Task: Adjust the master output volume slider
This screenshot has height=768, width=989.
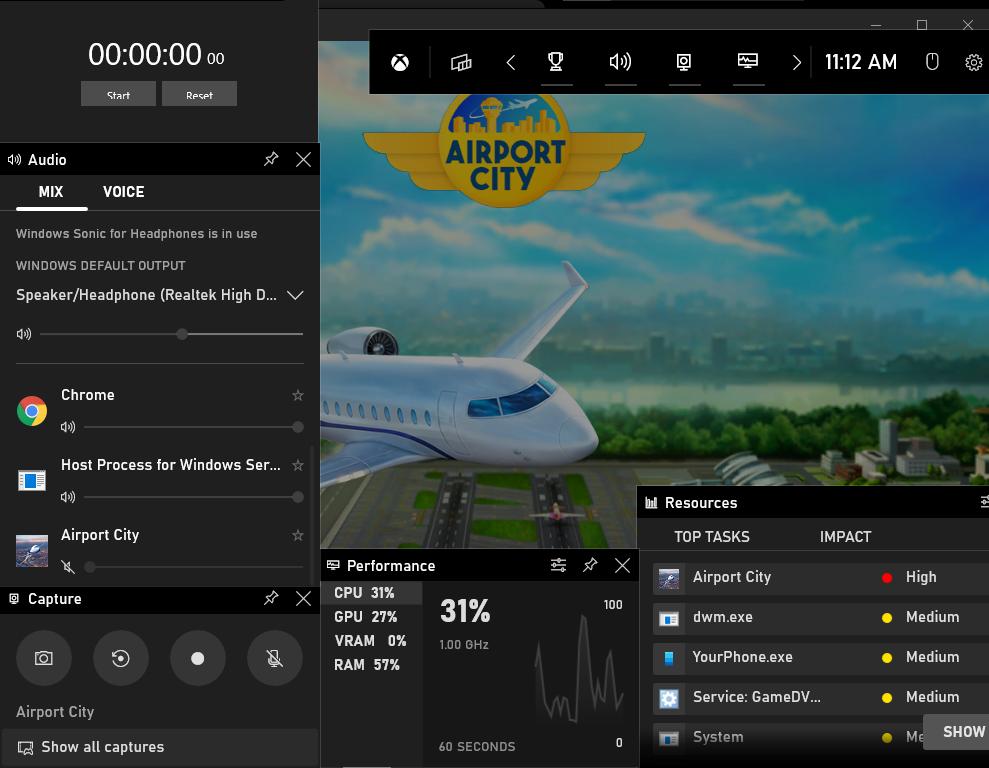Action: point(172,334)
